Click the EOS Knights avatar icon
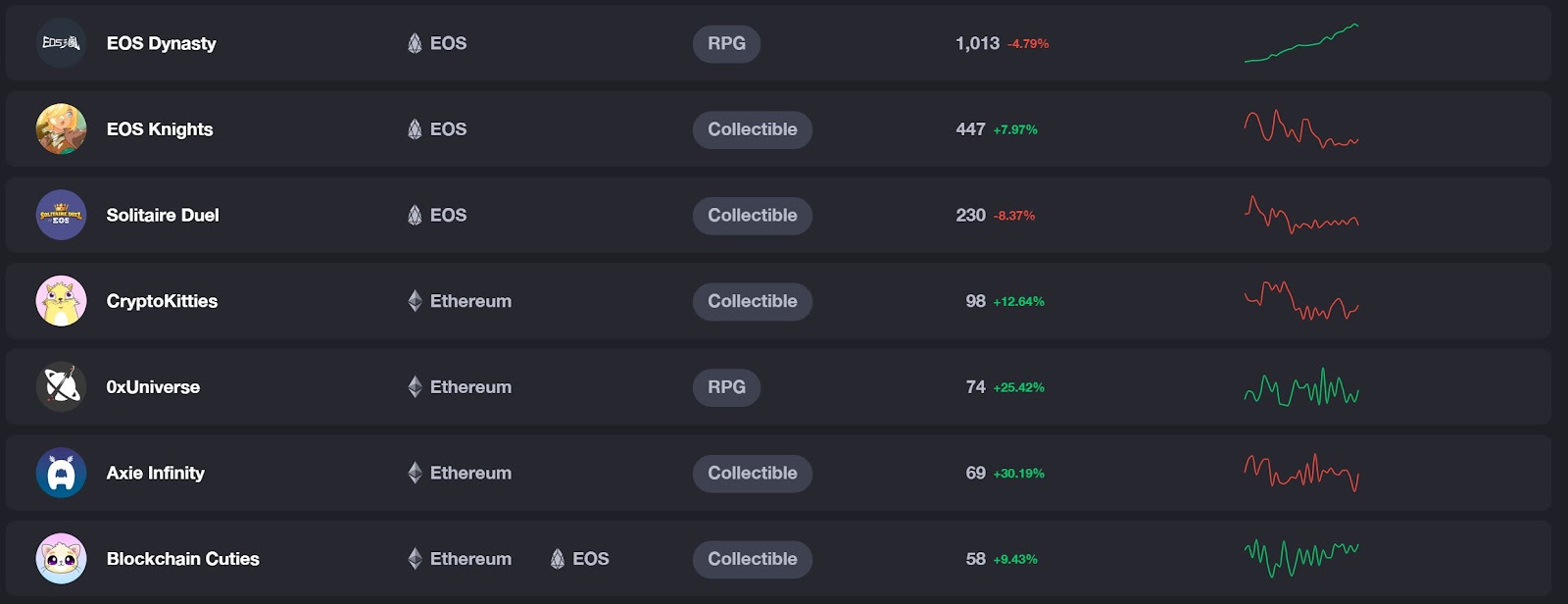Screen dimensions: 1568x604 [61, 129]
